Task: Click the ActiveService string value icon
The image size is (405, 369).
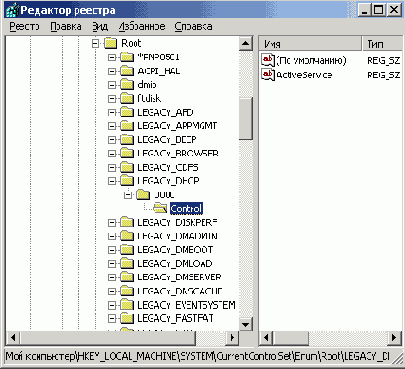Action: point(268,74)
